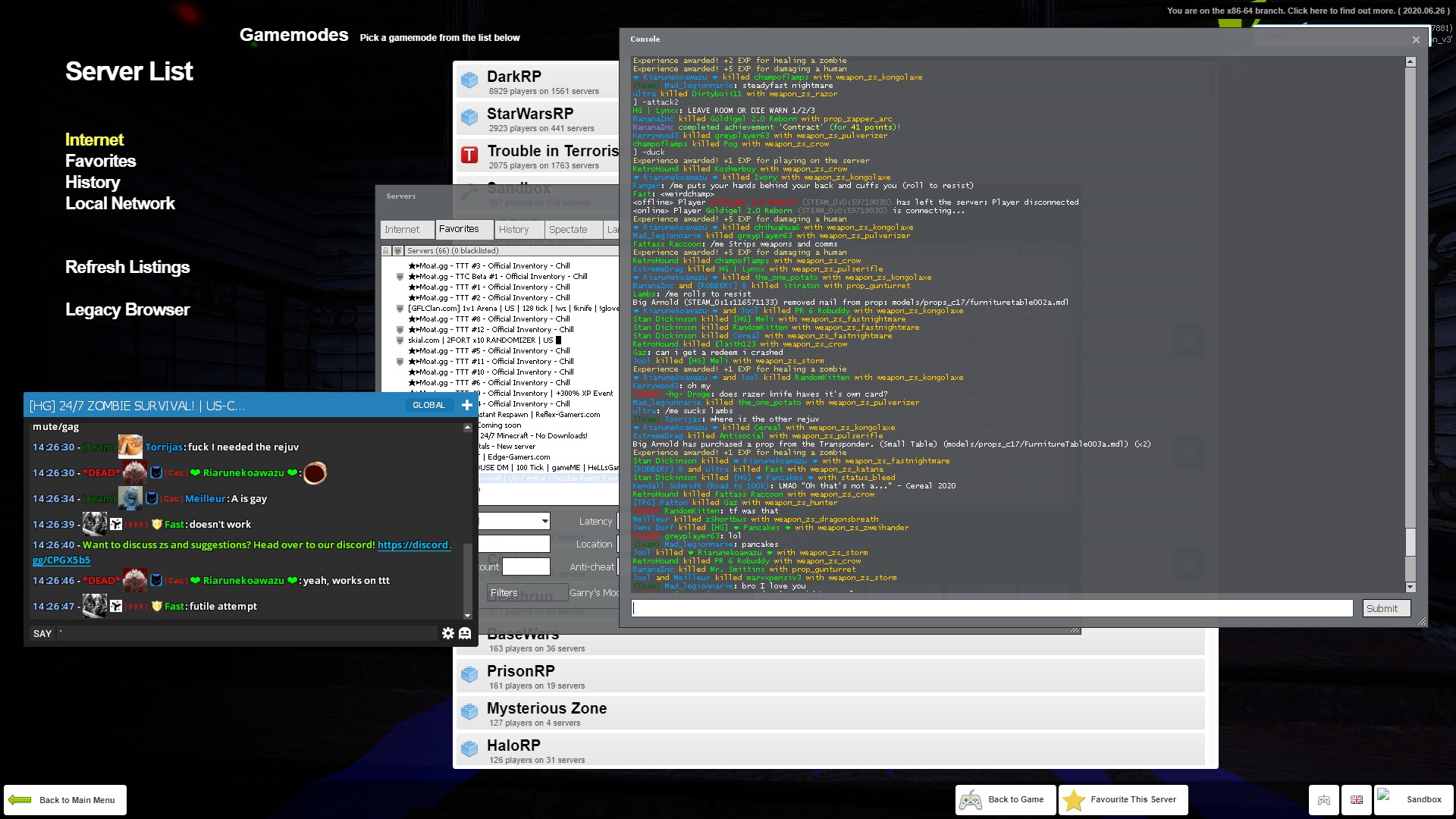Click Favourite This Server button

[1123, 800]
